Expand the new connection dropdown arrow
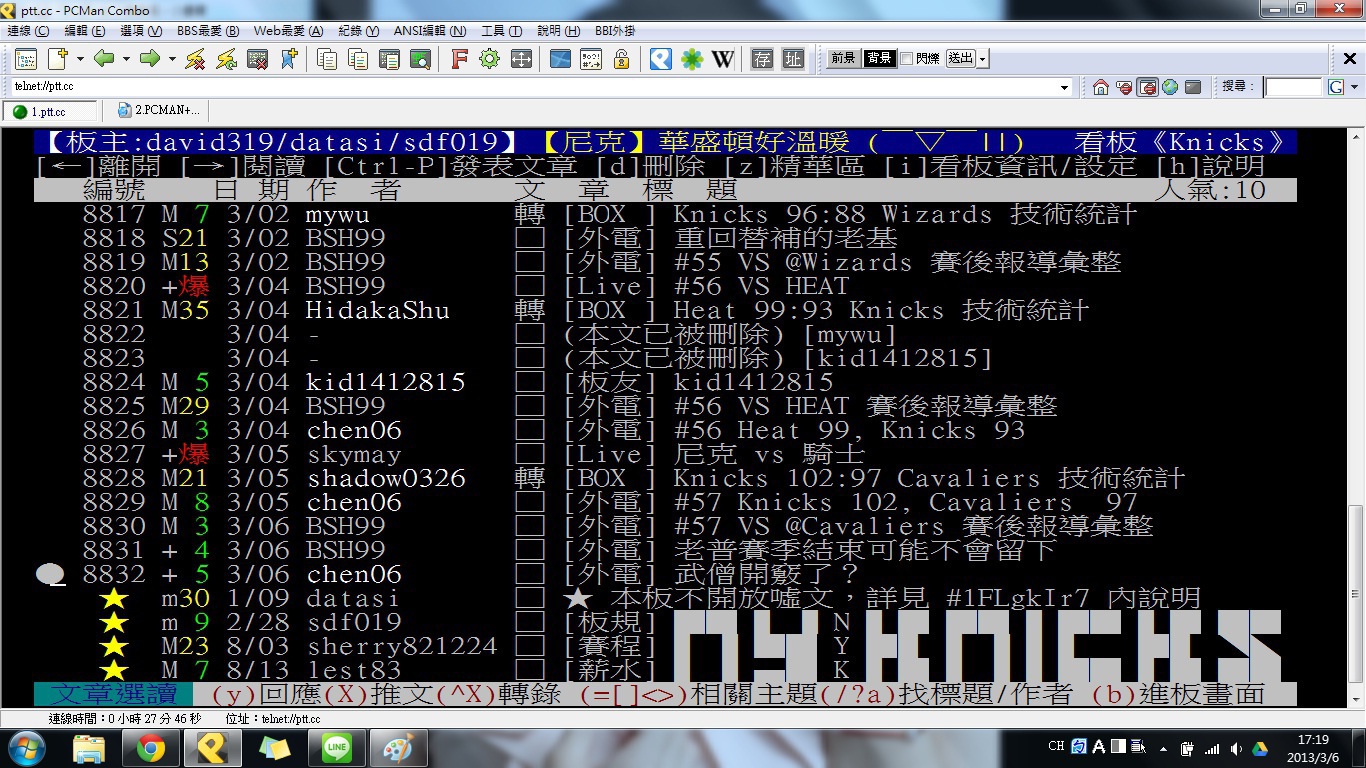 (x=80, y=59)
